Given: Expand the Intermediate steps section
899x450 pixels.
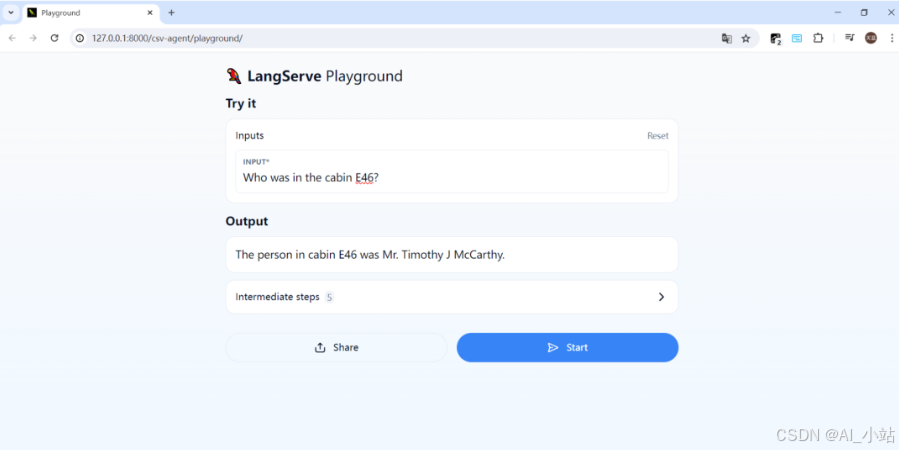Looking at the screenshot, I should coord(452,297).
